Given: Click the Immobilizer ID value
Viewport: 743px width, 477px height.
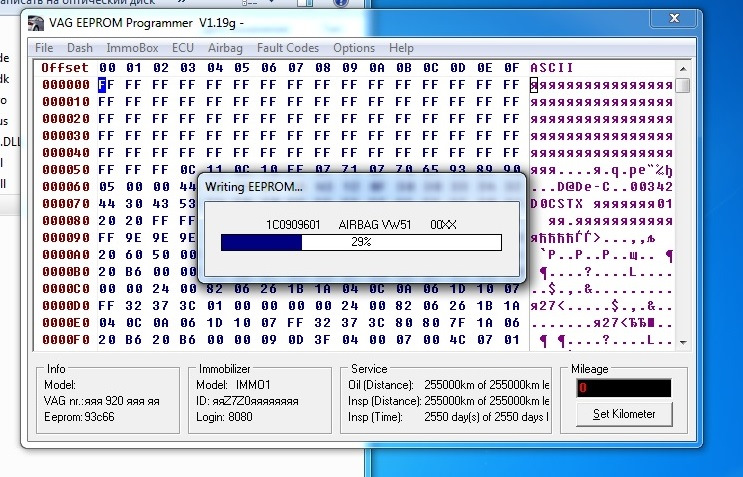Looking at the screenshot, I should 255,401.
